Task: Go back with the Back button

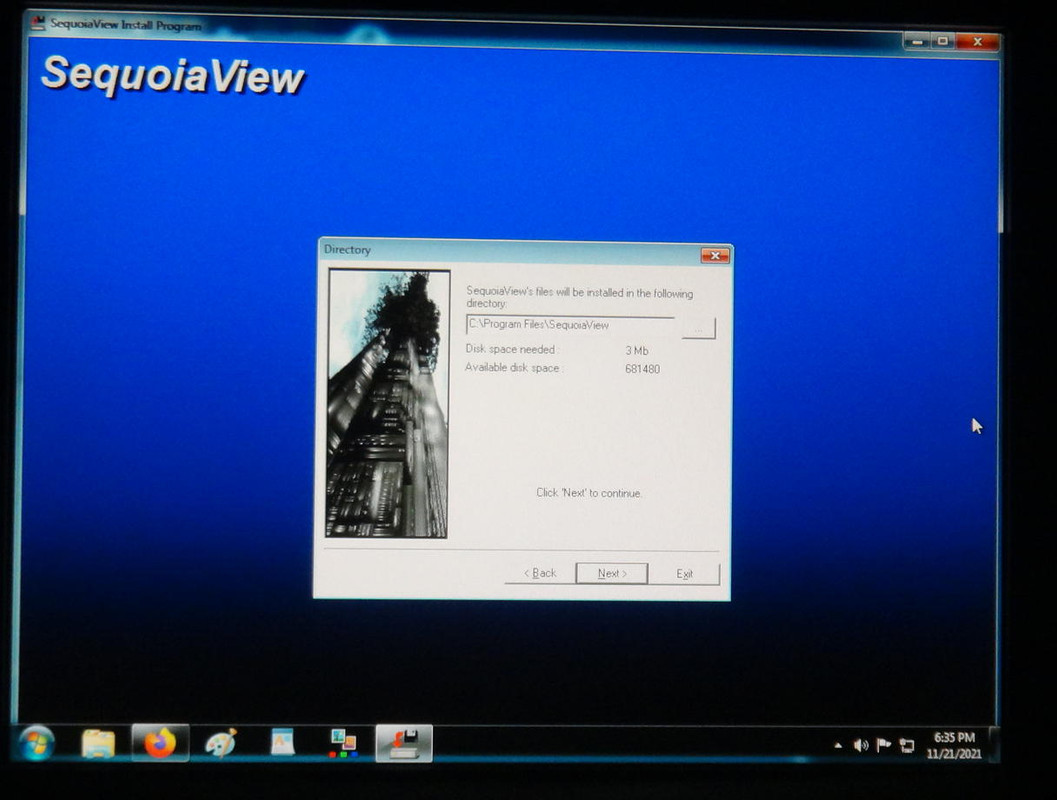Action: (541, 574)
